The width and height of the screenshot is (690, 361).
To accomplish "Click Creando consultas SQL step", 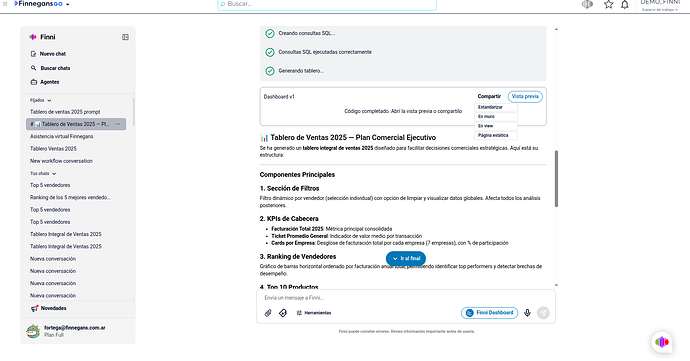I will (306, 33).
